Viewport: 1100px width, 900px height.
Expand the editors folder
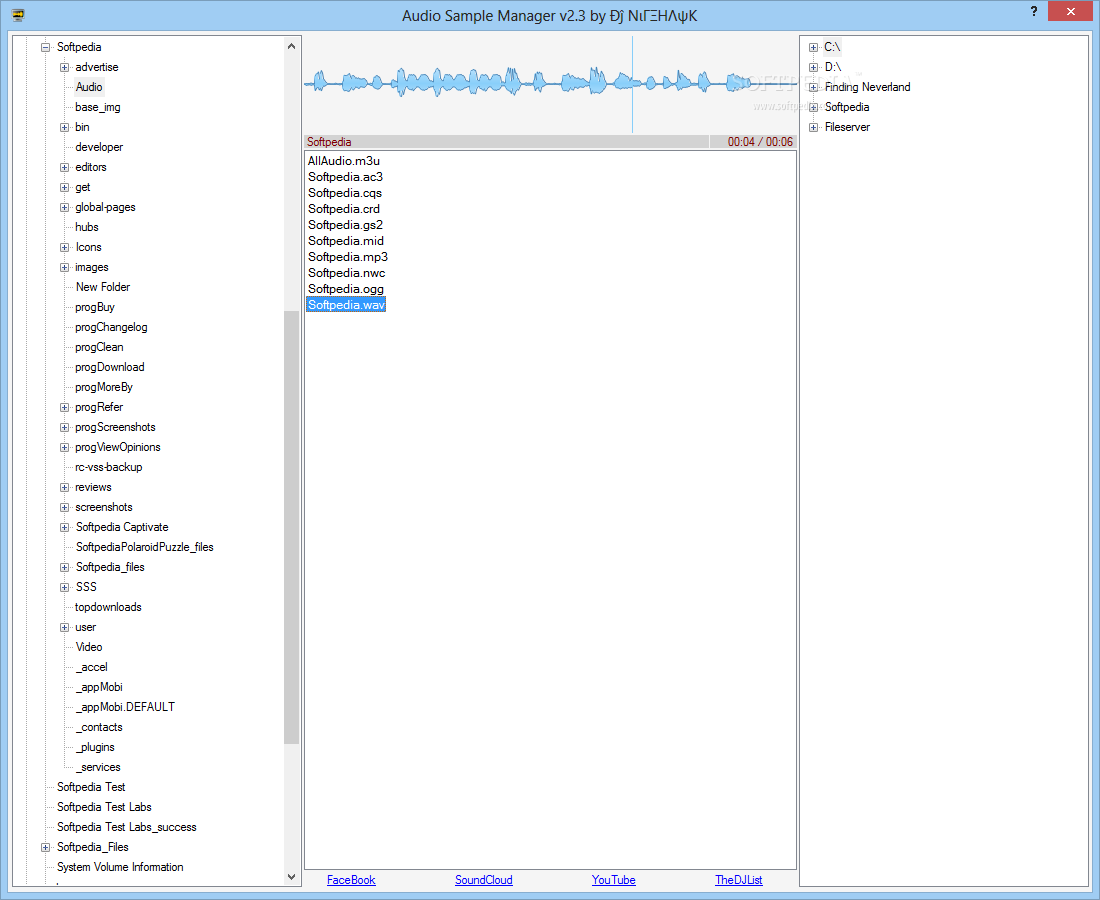point(65,168)
